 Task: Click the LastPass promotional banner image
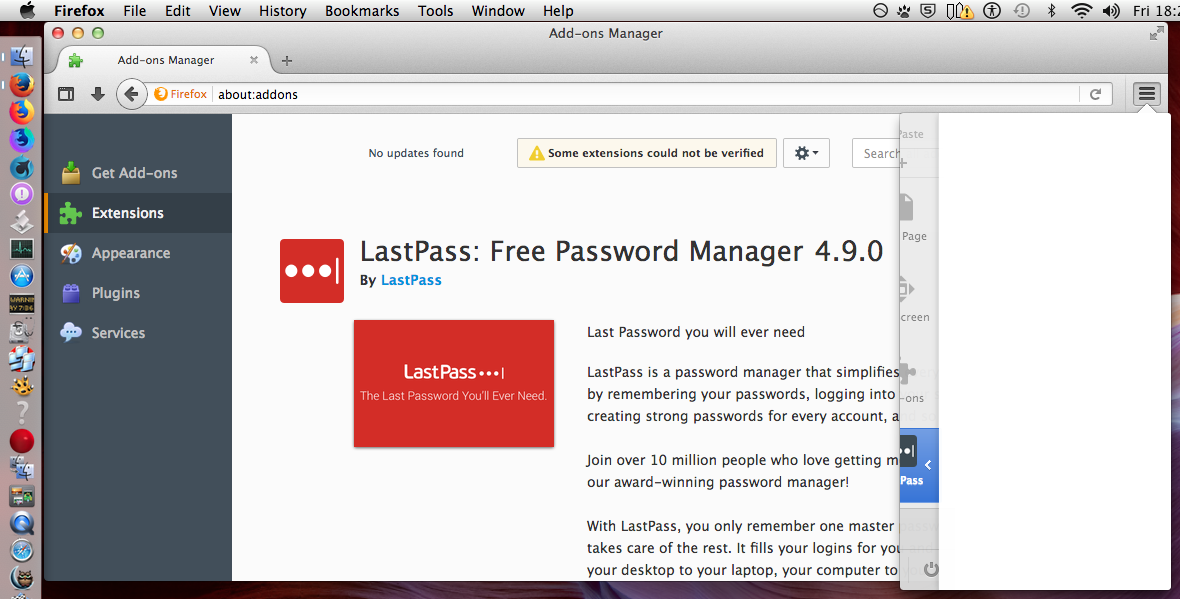point(454,384)
